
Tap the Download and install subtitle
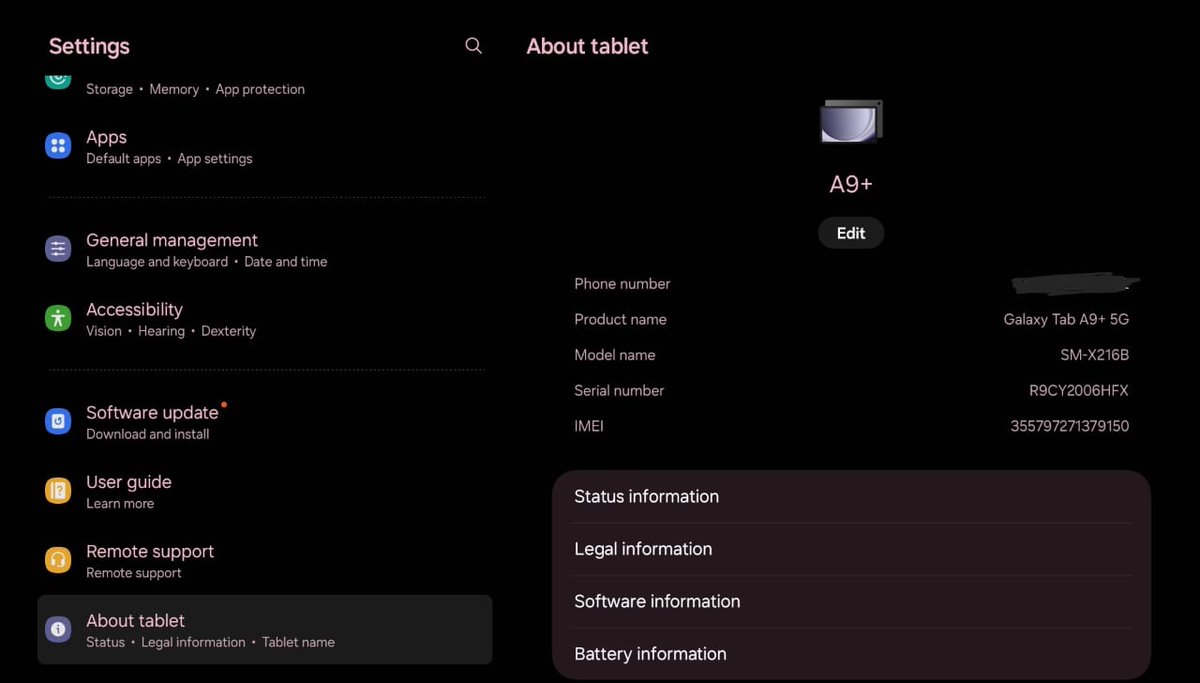point(148,434)
